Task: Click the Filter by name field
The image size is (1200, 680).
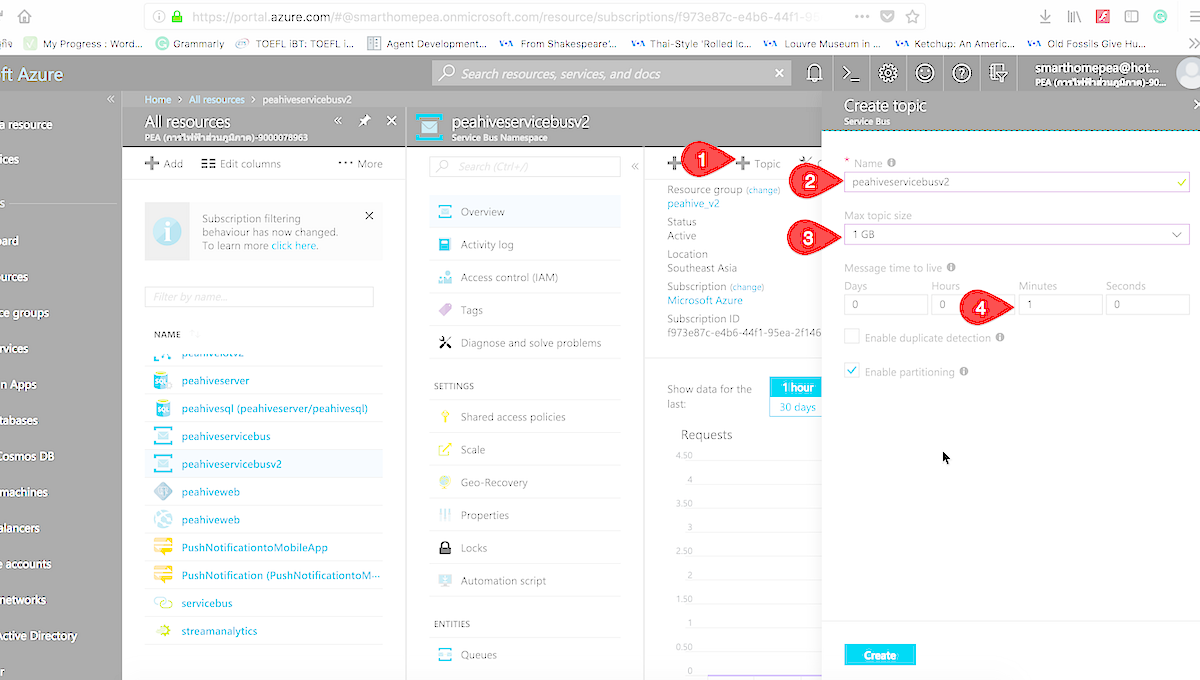Action: click(x=258, y=298)
